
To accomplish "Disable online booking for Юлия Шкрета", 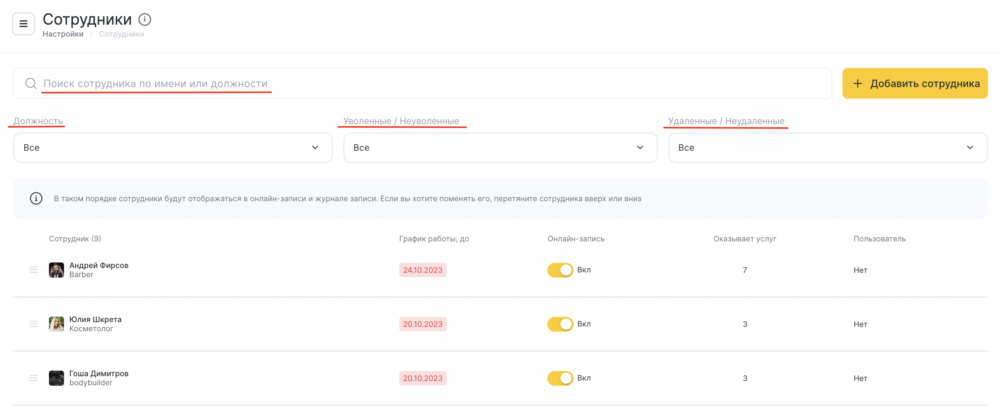I will pyautogui.click(x=560, y=324).
